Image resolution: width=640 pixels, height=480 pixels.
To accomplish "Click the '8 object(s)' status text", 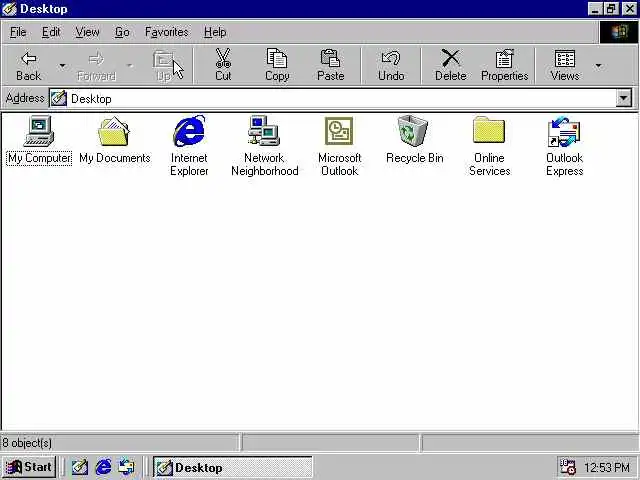I will [27, 443].
